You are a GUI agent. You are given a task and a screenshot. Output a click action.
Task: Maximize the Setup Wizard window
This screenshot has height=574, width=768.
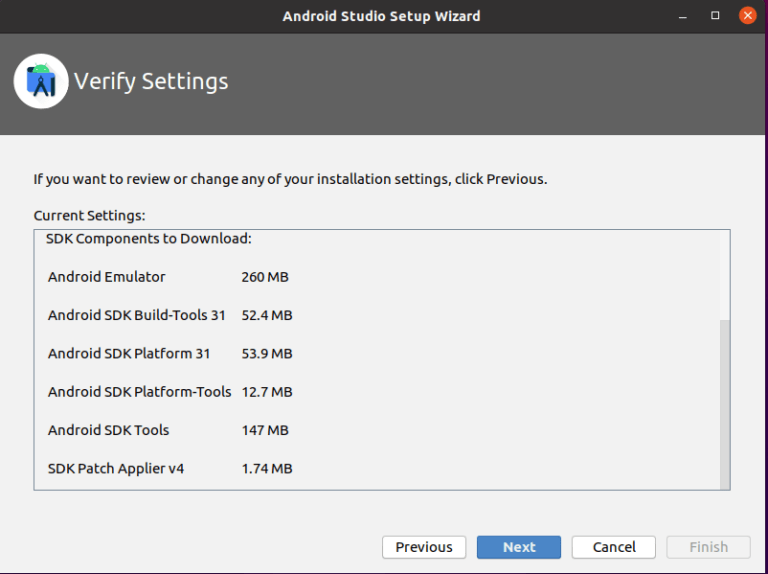[715, 16]
